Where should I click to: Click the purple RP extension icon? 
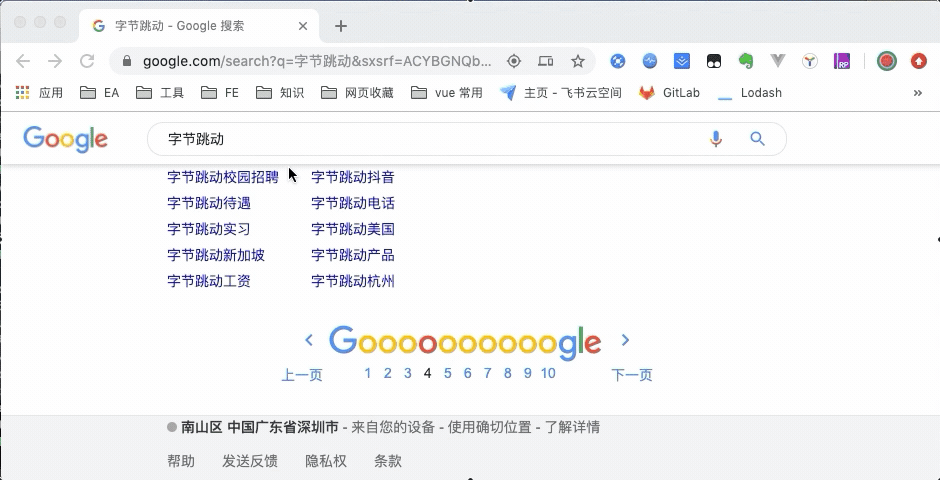842,61
